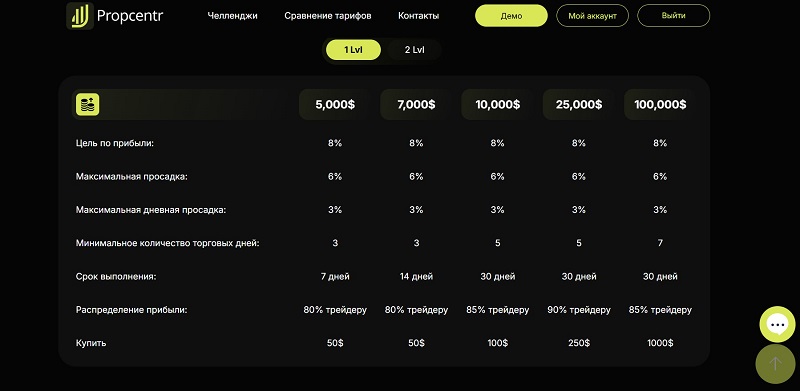Viewport: 800px width, 391px height.
Task: Click the Демо button
Action: pyautogui.click(x=511, y=16)
